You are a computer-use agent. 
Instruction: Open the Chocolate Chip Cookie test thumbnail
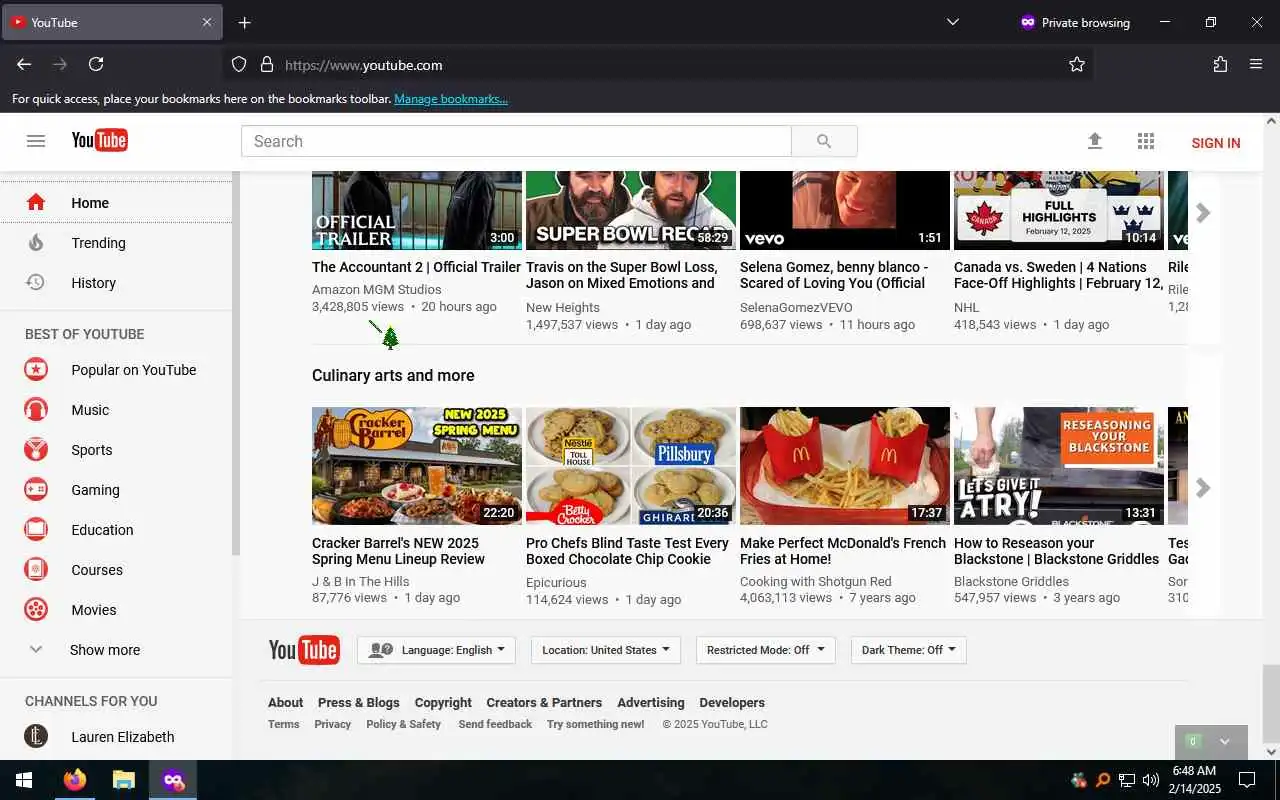coord(631,465)
